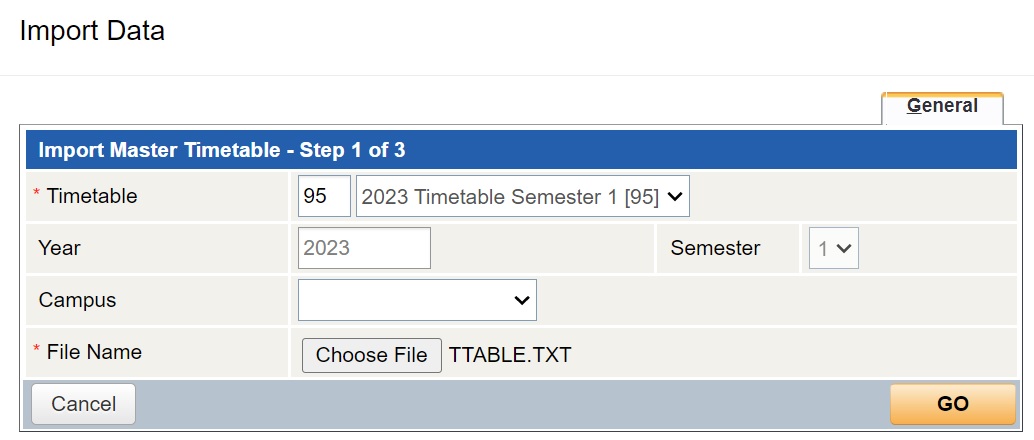Click the timetable code field showing 95
This screenshot has width=1034, height=440.
324,197
